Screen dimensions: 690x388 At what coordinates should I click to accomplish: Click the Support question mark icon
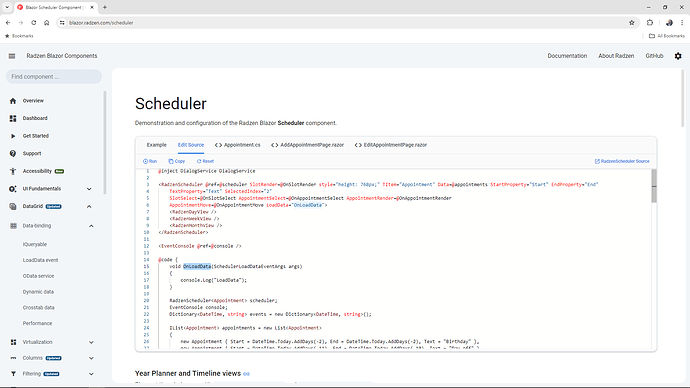coord(13,154)
